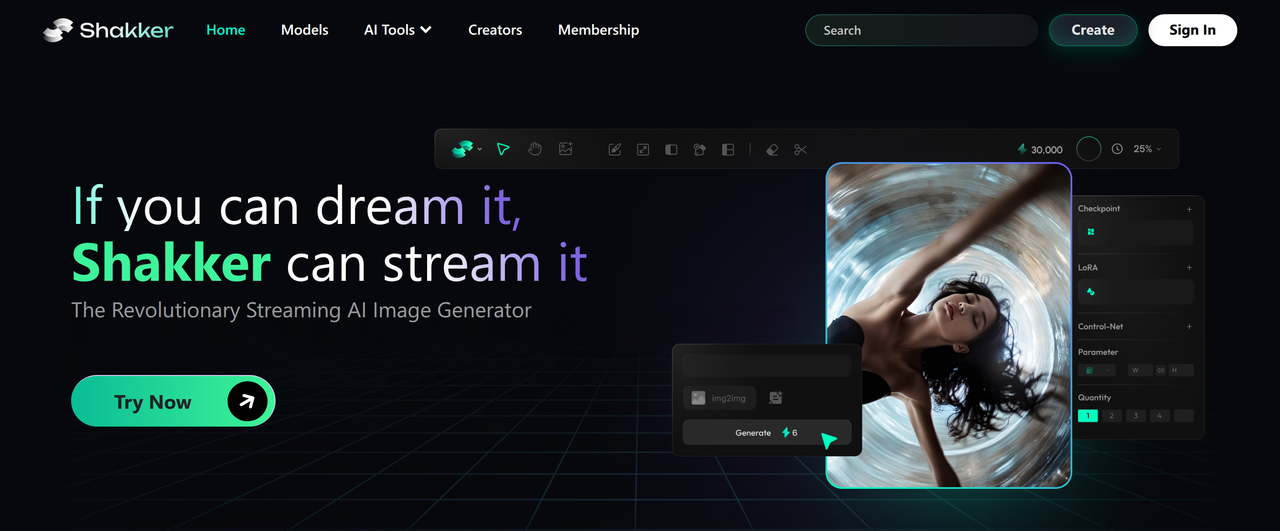Image resolution: width=1280 pixels, height=531 pixels.
Task: Click the green Checkpoint model icon
Action: (x=1091, y=232)
